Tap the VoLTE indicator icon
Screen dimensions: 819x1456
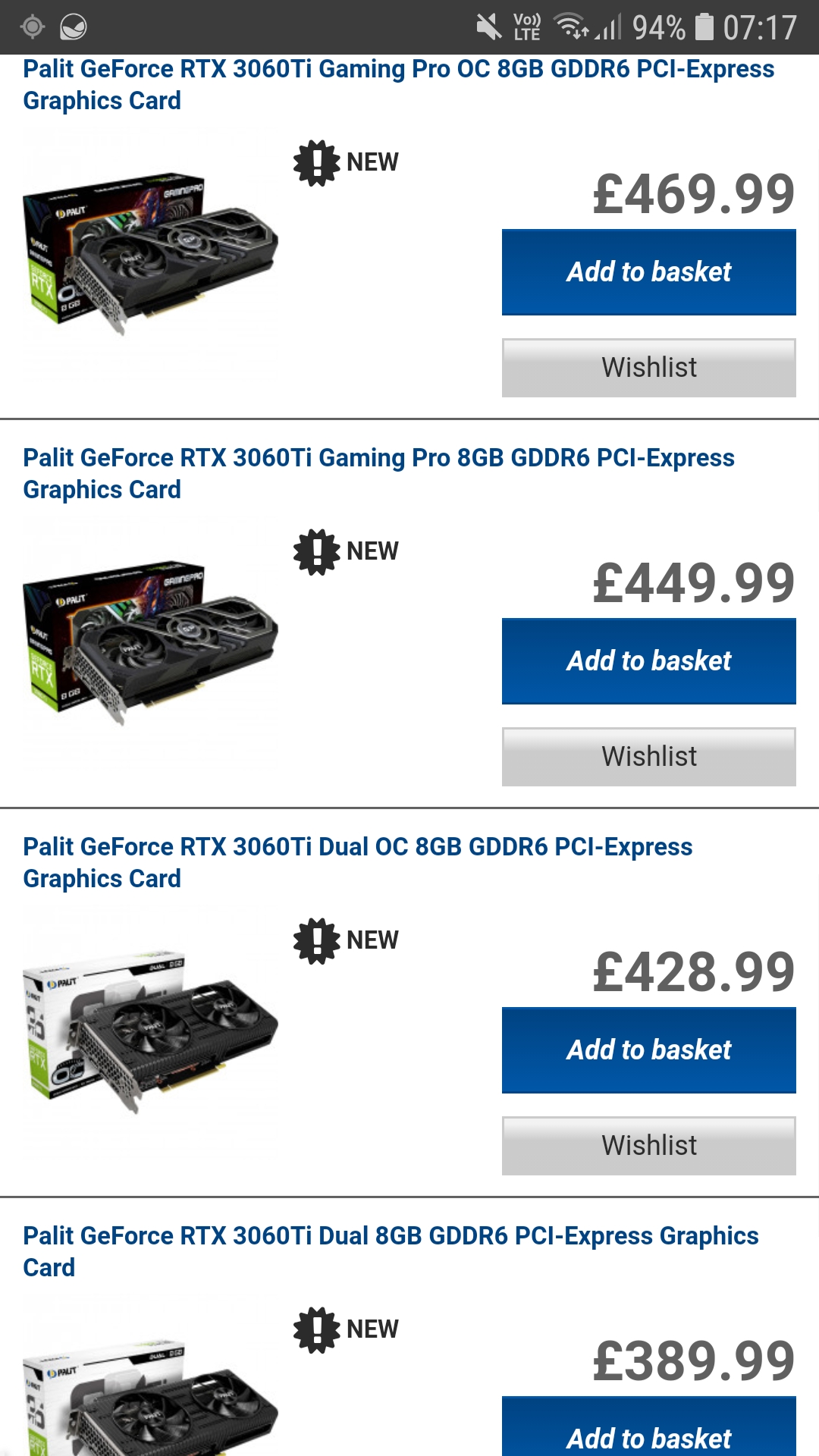[527, 27]
